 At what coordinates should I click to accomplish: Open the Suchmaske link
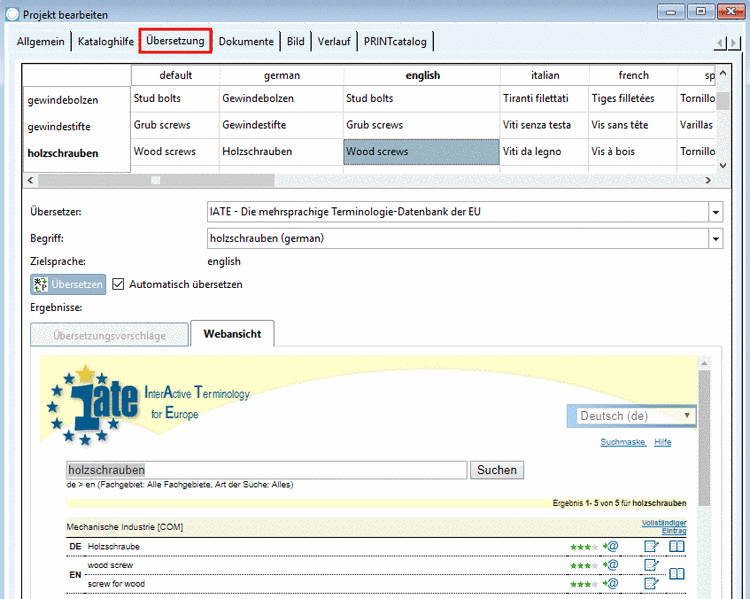(x=623, y=442)
